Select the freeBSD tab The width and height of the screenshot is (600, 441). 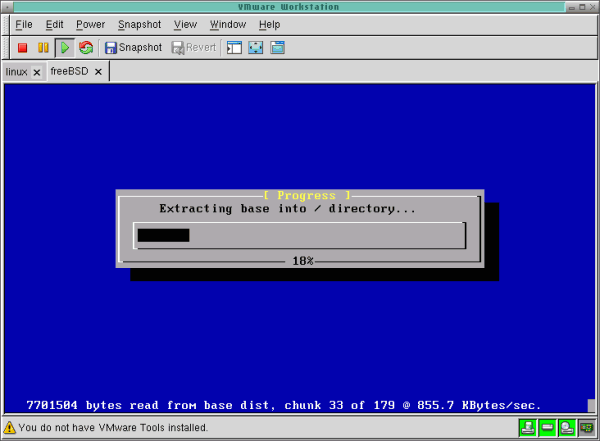(69, 71)
